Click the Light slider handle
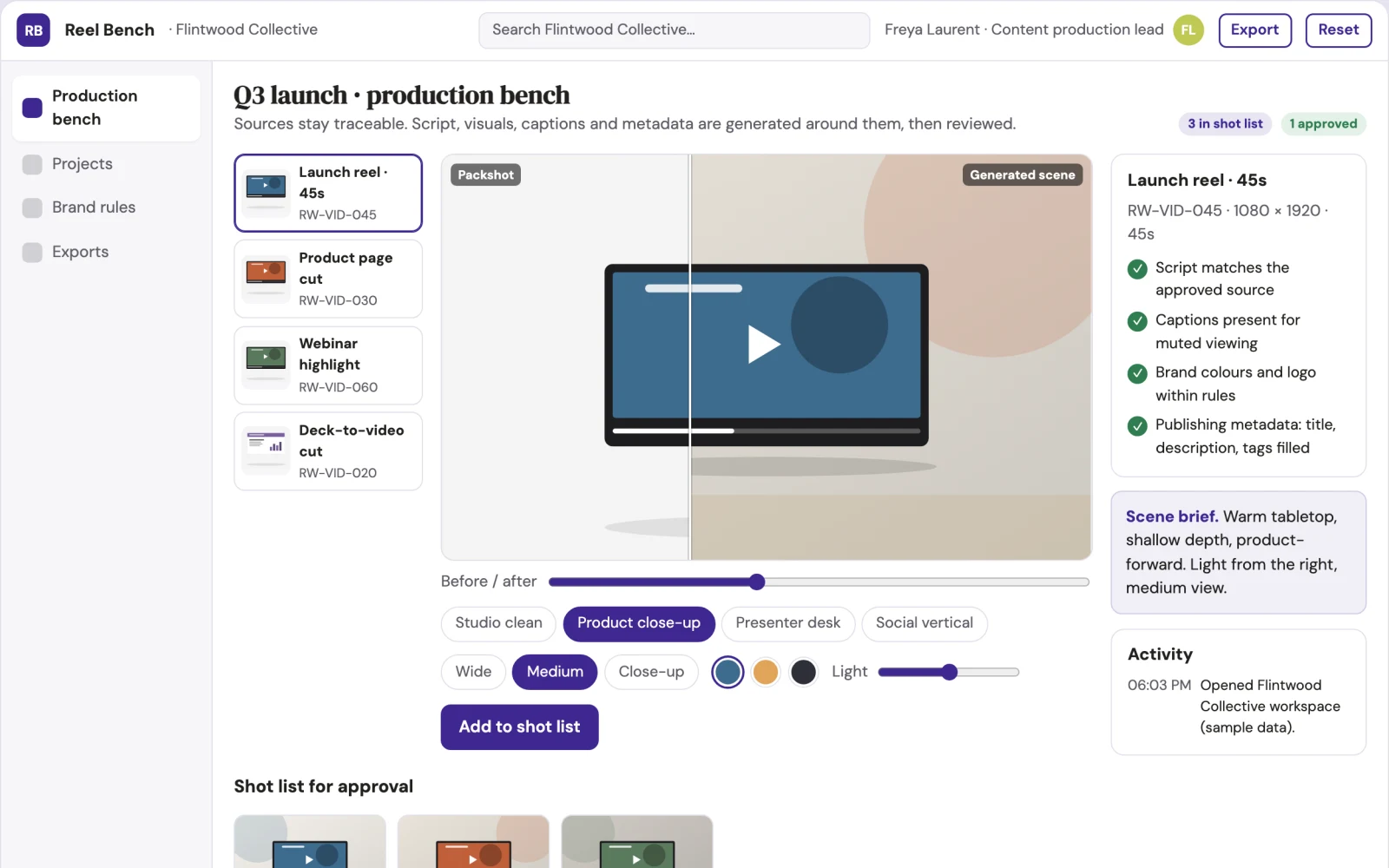This screenshot has height=868, width=1389. pos(950,672)
